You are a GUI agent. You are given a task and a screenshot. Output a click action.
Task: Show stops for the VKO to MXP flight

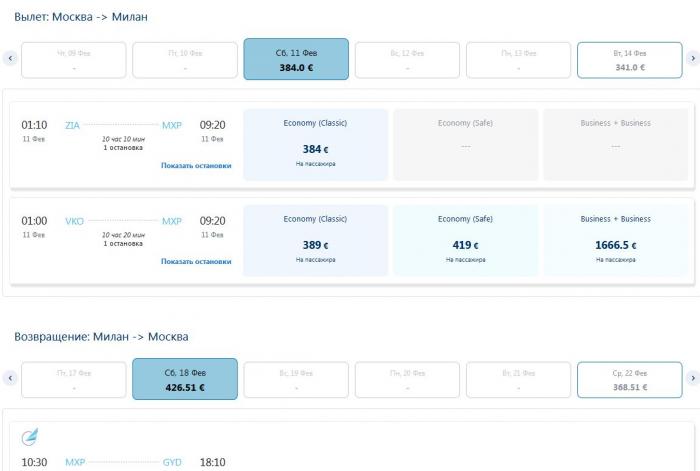coord(196,262)
